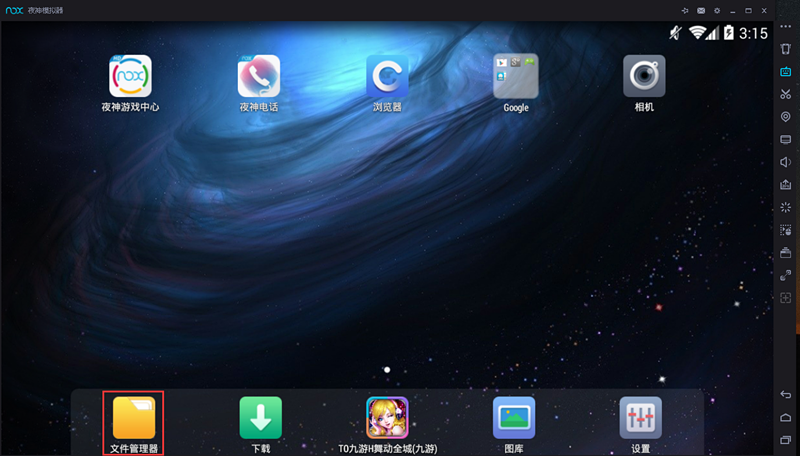The width and height of the screenshot is (800, 456).
Task: Click the scissors screenshot icon
Action: [x=786, y=94]
